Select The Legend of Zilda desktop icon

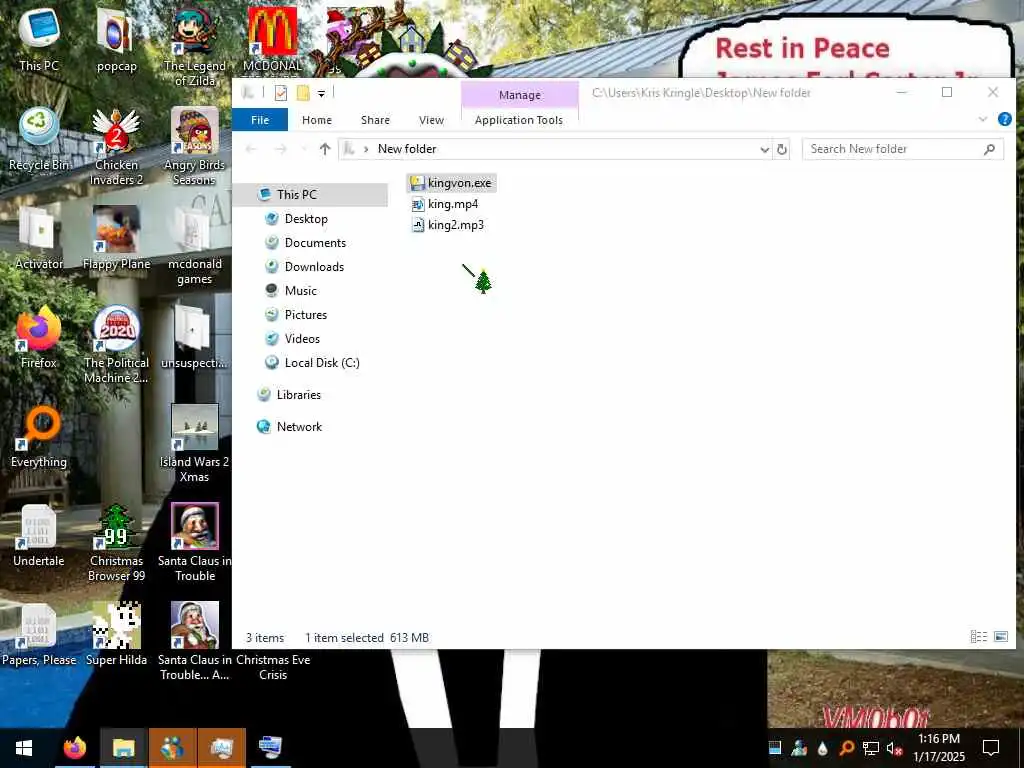click(195, 47)
